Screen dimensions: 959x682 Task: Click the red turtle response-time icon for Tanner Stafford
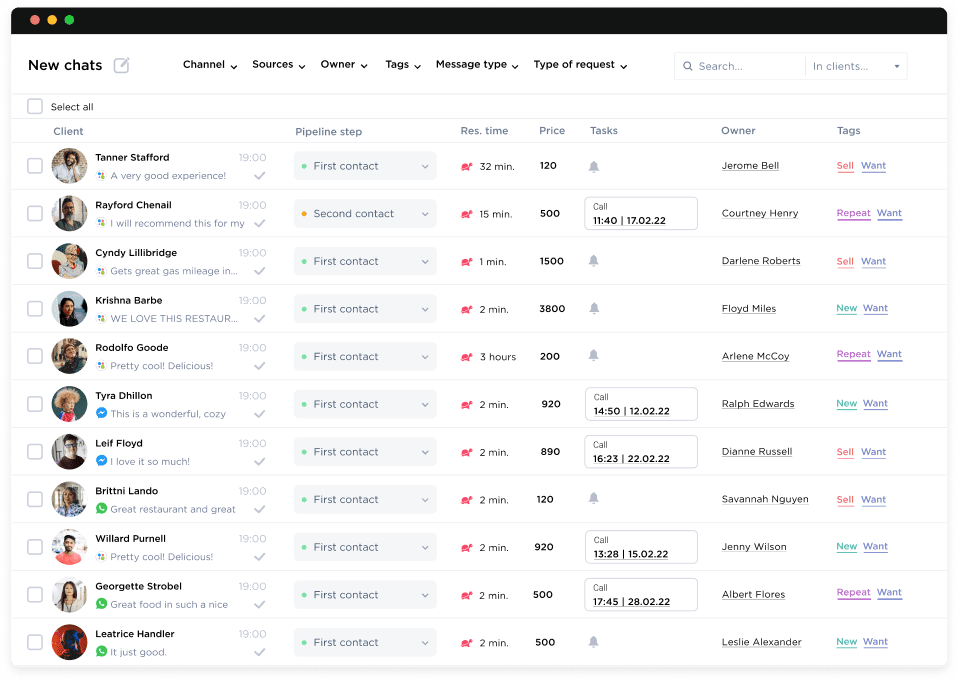pyautogui.click(x=466, y=166)
